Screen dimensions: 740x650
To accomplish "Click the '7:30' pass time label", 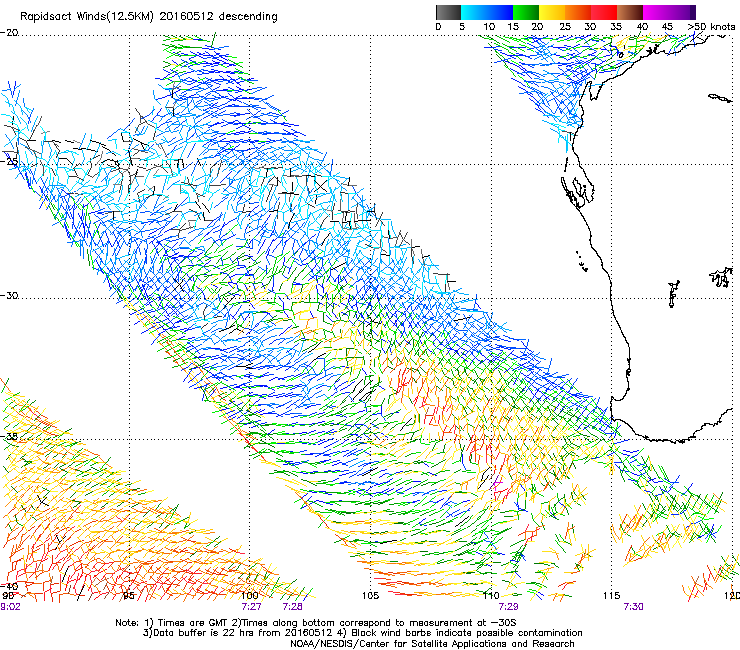I will (x=633, y=607).
